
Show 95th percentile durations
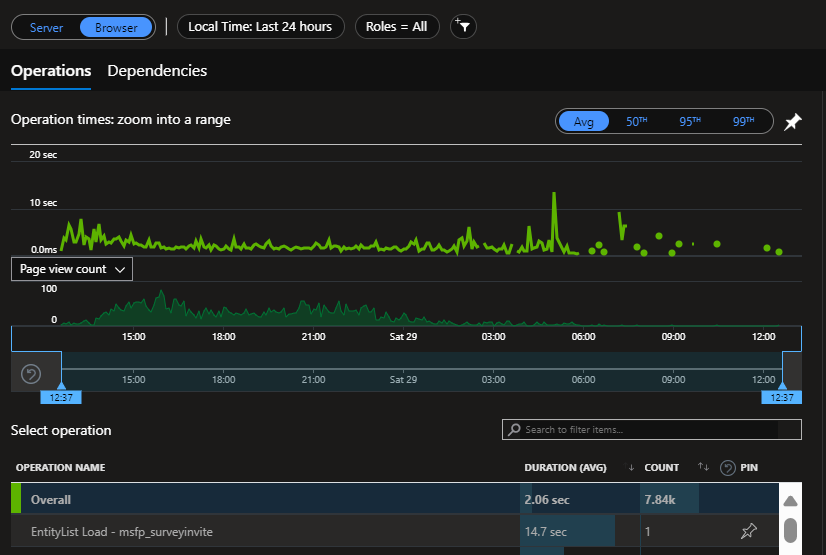coord(690,122)
